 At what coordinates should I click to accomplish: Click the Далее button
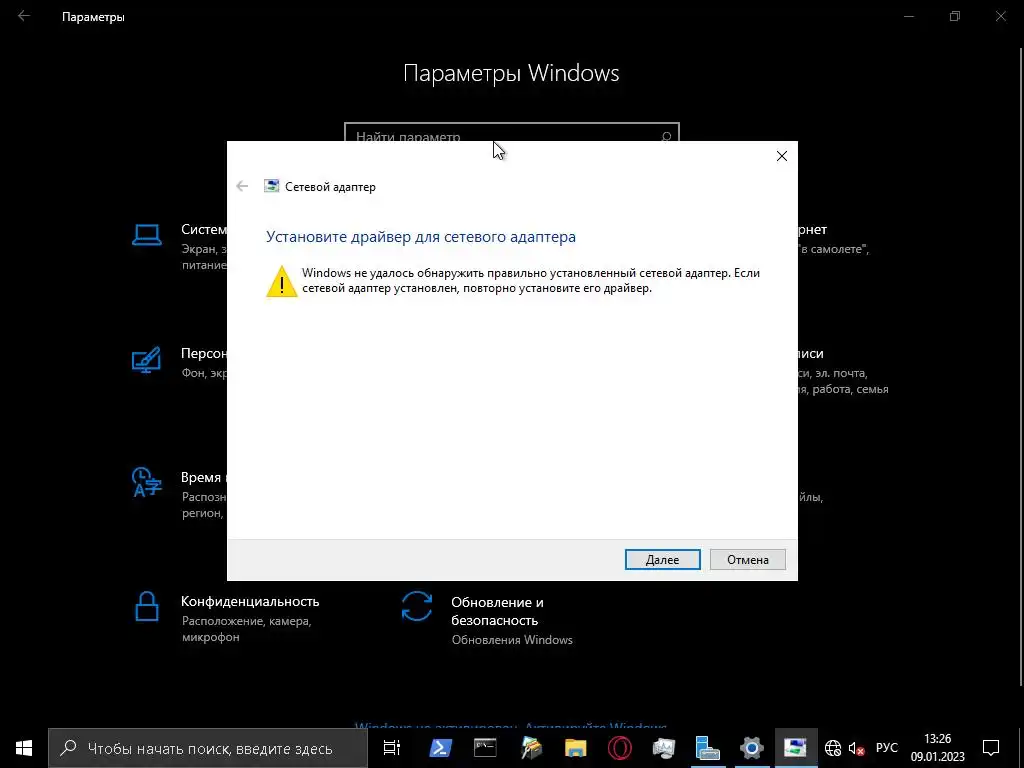tap(662, 560)
